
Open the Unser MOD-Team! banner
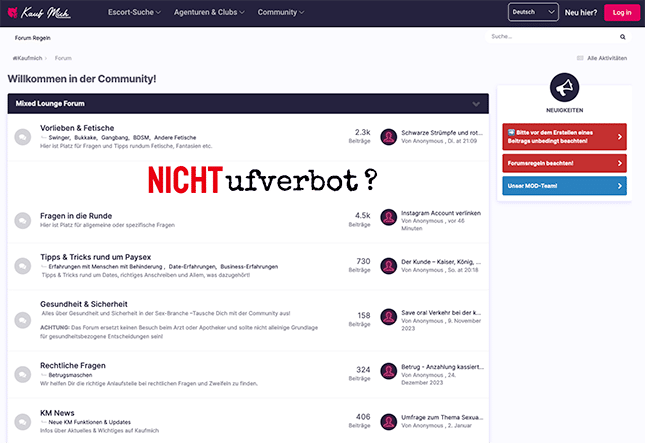564,186
